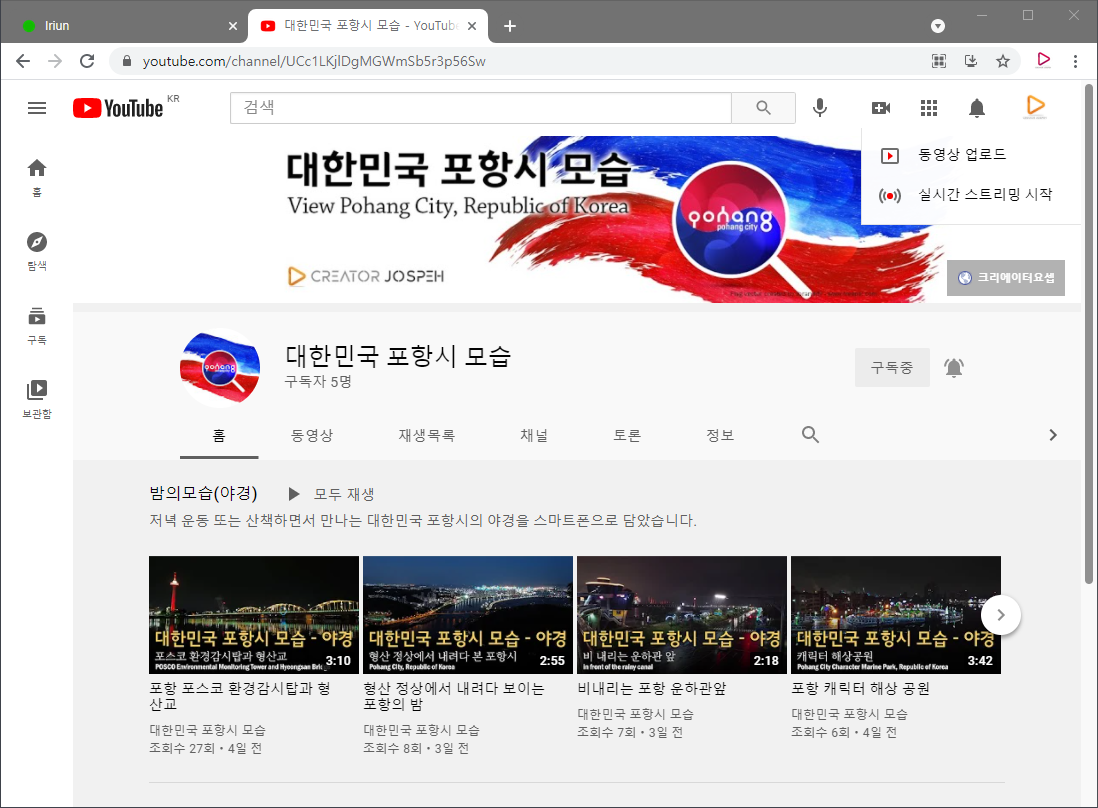Switch to the 재생목록 tab
This screenshot has width=1098, height=808.
[426, 436]
